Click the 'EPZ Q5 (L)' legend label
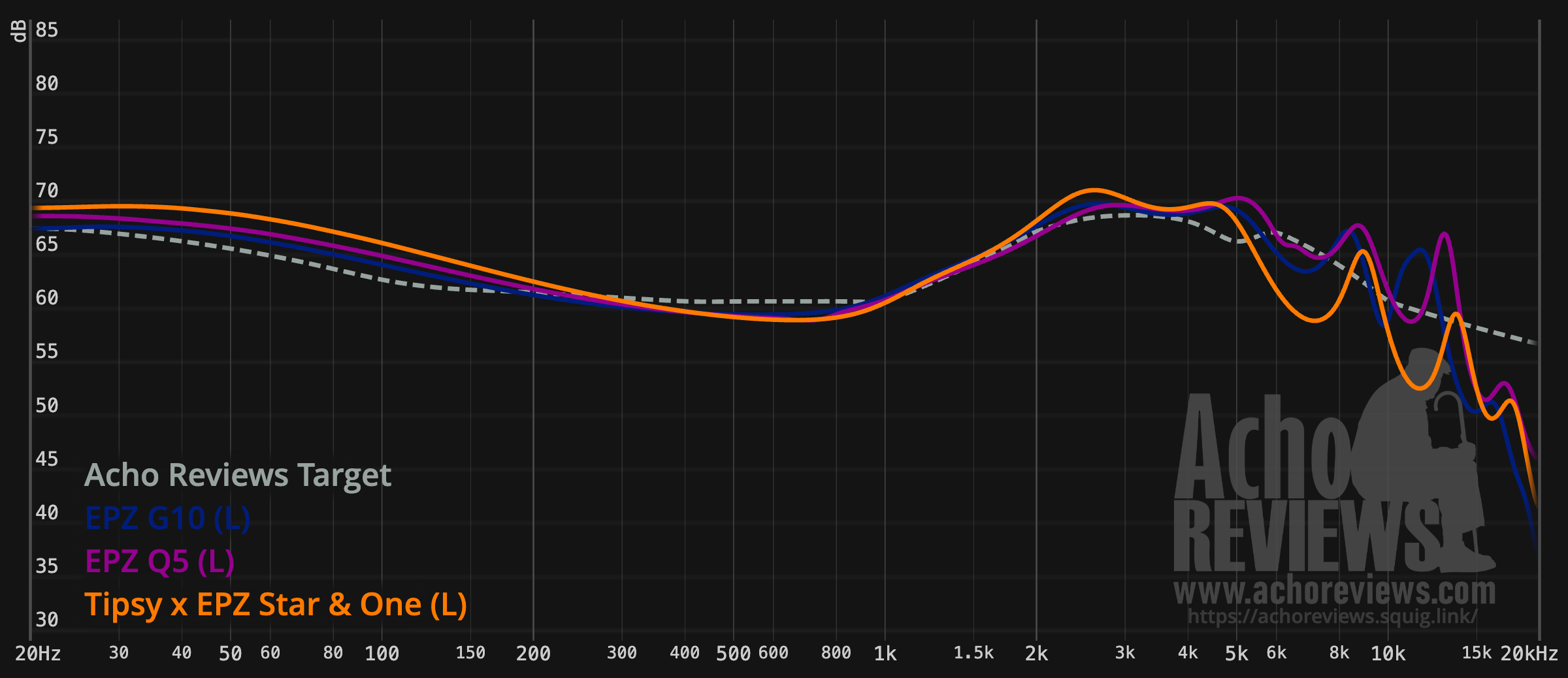The width and height of the screenshot is (1568, 678). [159, 562]
